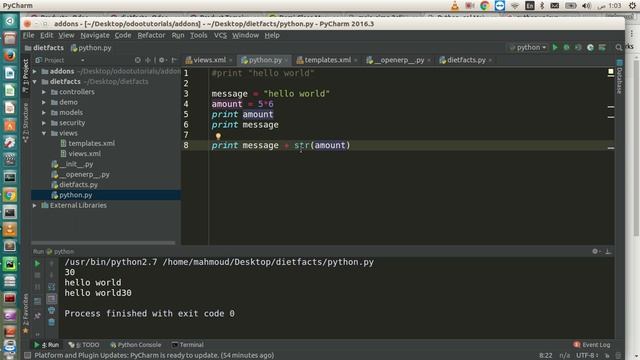Screen dimensions: 640x360
Task: Click the volume icon in system tray
Action: click(587, 5)
